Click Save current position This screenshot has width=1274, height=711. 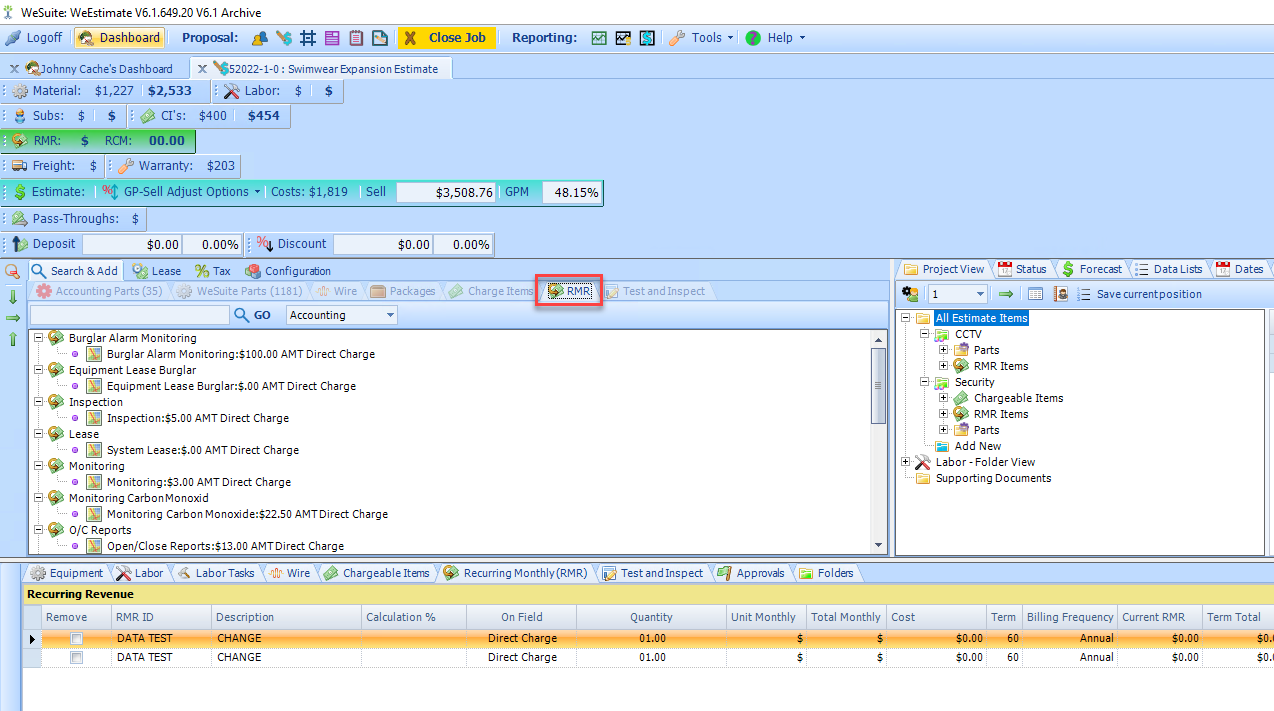pyautogui.click(x=1139, y=294)
